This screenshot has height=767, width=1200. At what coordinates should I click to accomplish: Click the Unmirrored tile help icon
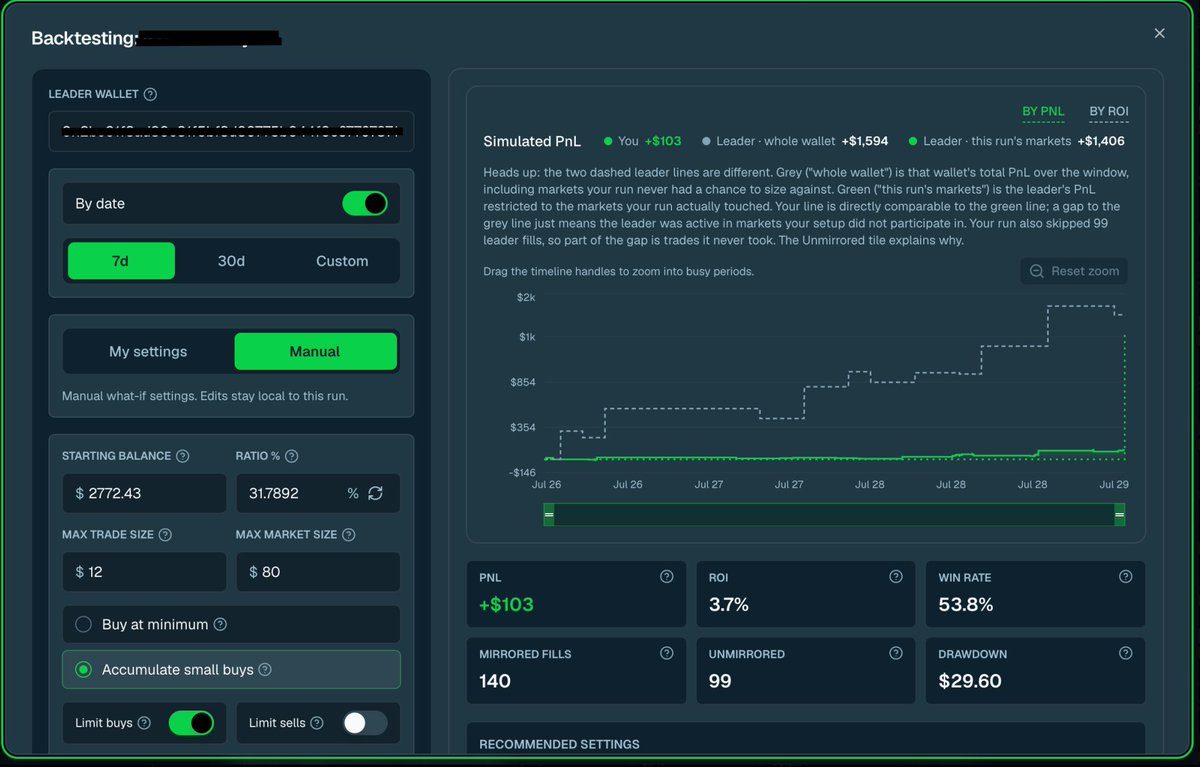tap(896, 653)
